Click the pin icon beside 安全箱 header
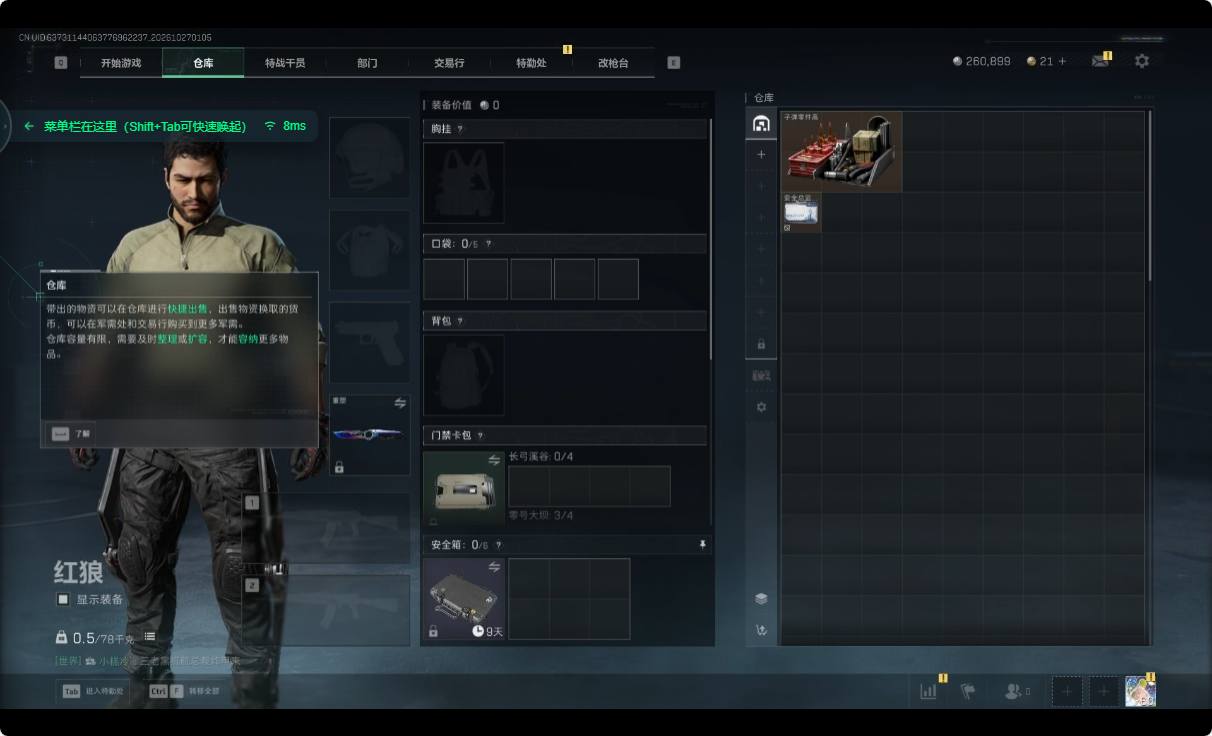1212x736 pixels. tap(702, 545)
